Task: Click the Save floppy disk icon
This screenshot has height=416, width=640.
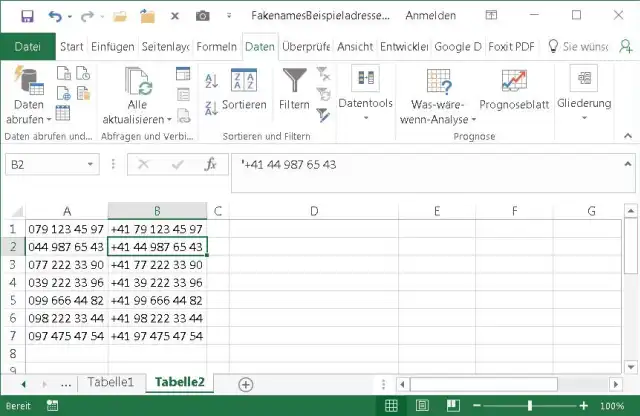Action: point(27,16)
